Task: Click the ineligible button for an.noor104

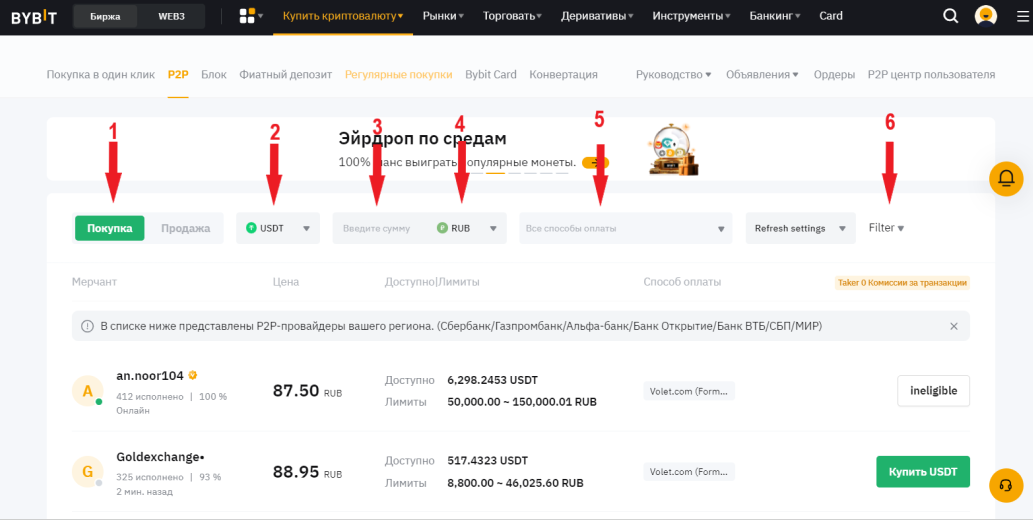Action: pos(934,391)
